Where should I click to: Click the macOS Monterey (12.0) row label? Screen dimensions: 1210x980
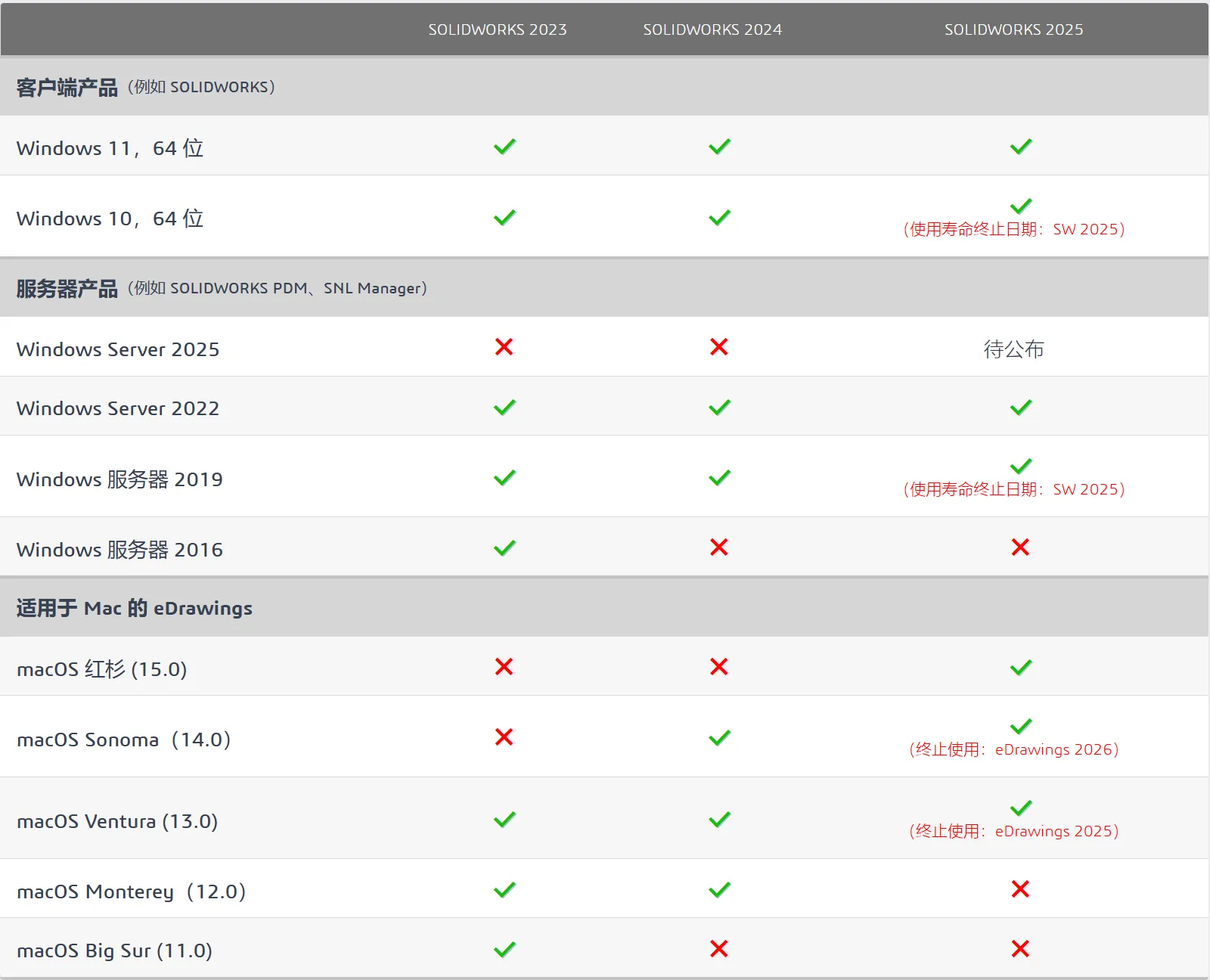(131, 892)
